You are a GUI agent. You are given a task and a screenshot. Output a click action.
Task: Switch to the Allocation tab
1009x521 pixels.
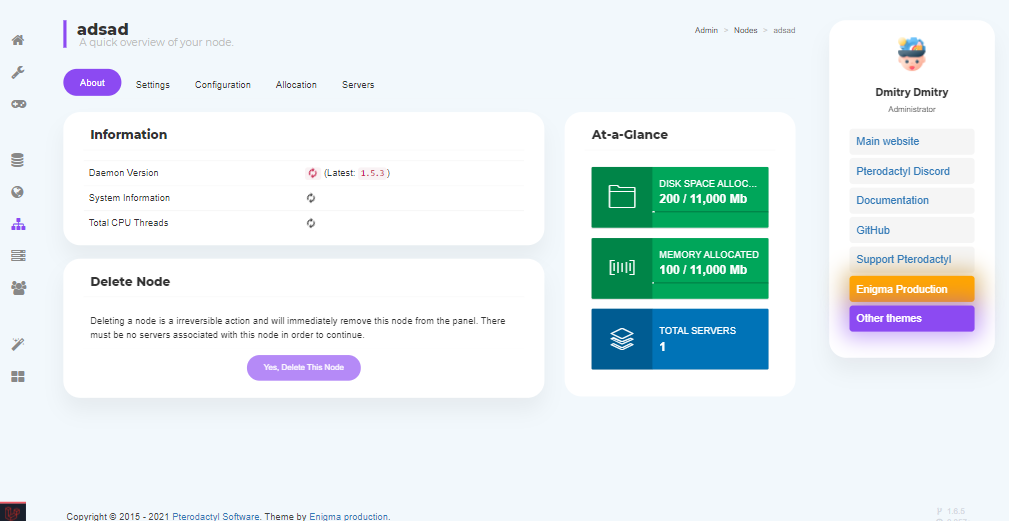pos(296,85)
